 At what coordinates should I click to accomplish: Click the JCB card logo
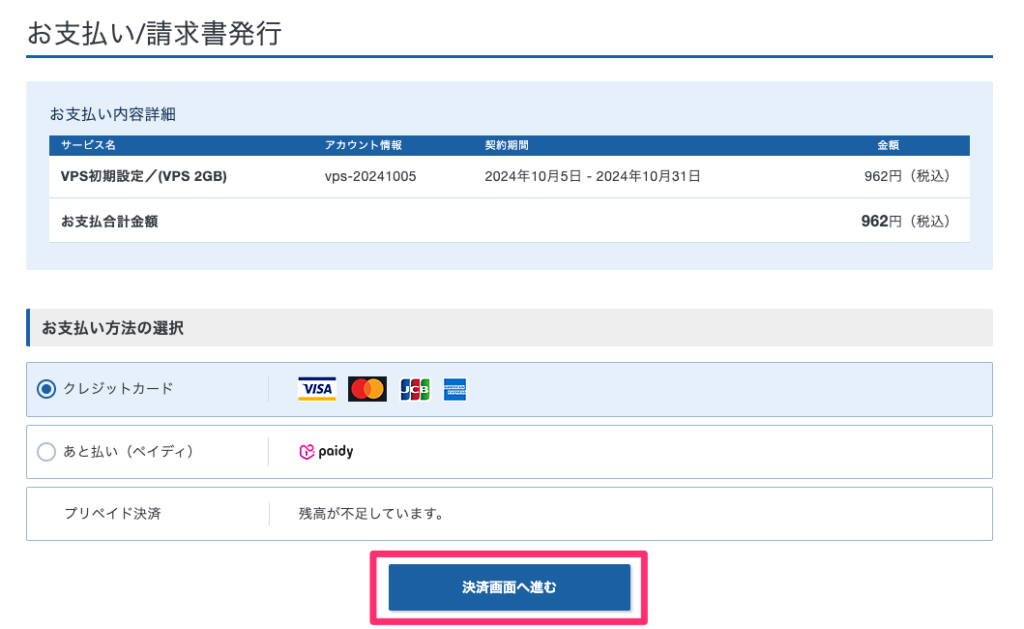[414, 389]
